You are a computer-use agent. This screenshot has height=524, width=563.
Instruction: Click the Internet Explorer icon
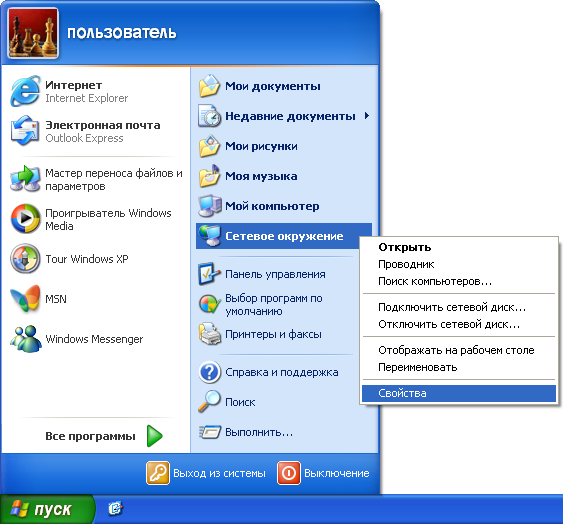25,91
